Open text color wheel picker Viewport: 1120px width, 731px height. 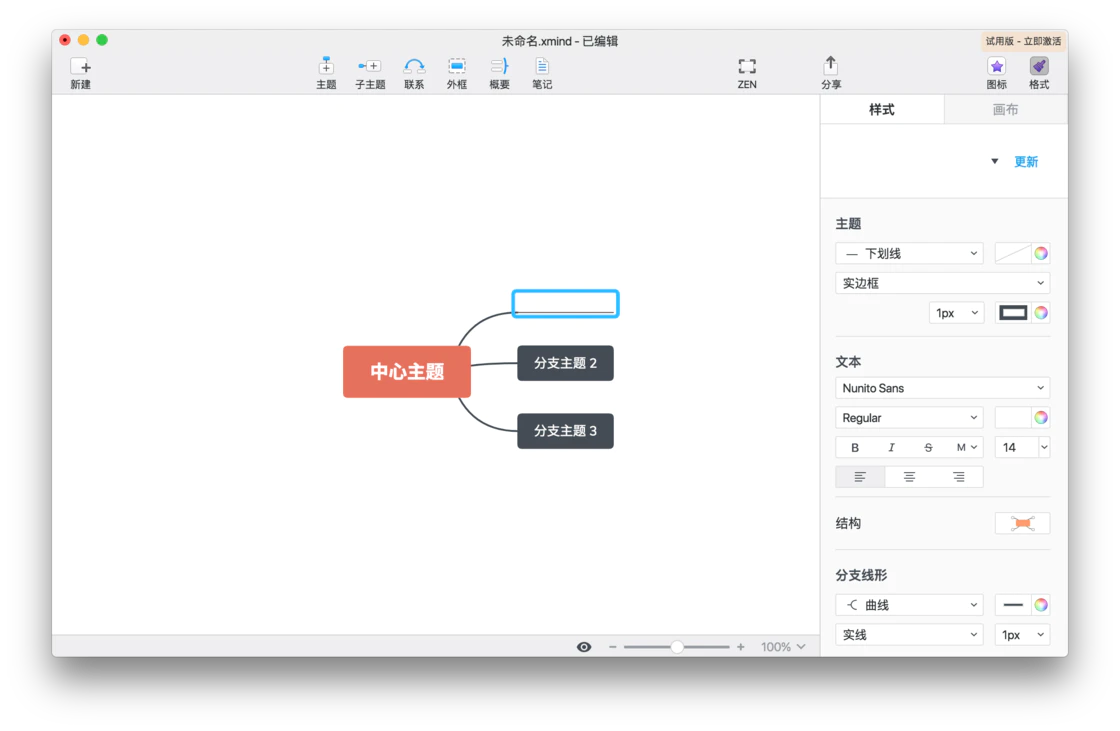[x=1041, y=417]
